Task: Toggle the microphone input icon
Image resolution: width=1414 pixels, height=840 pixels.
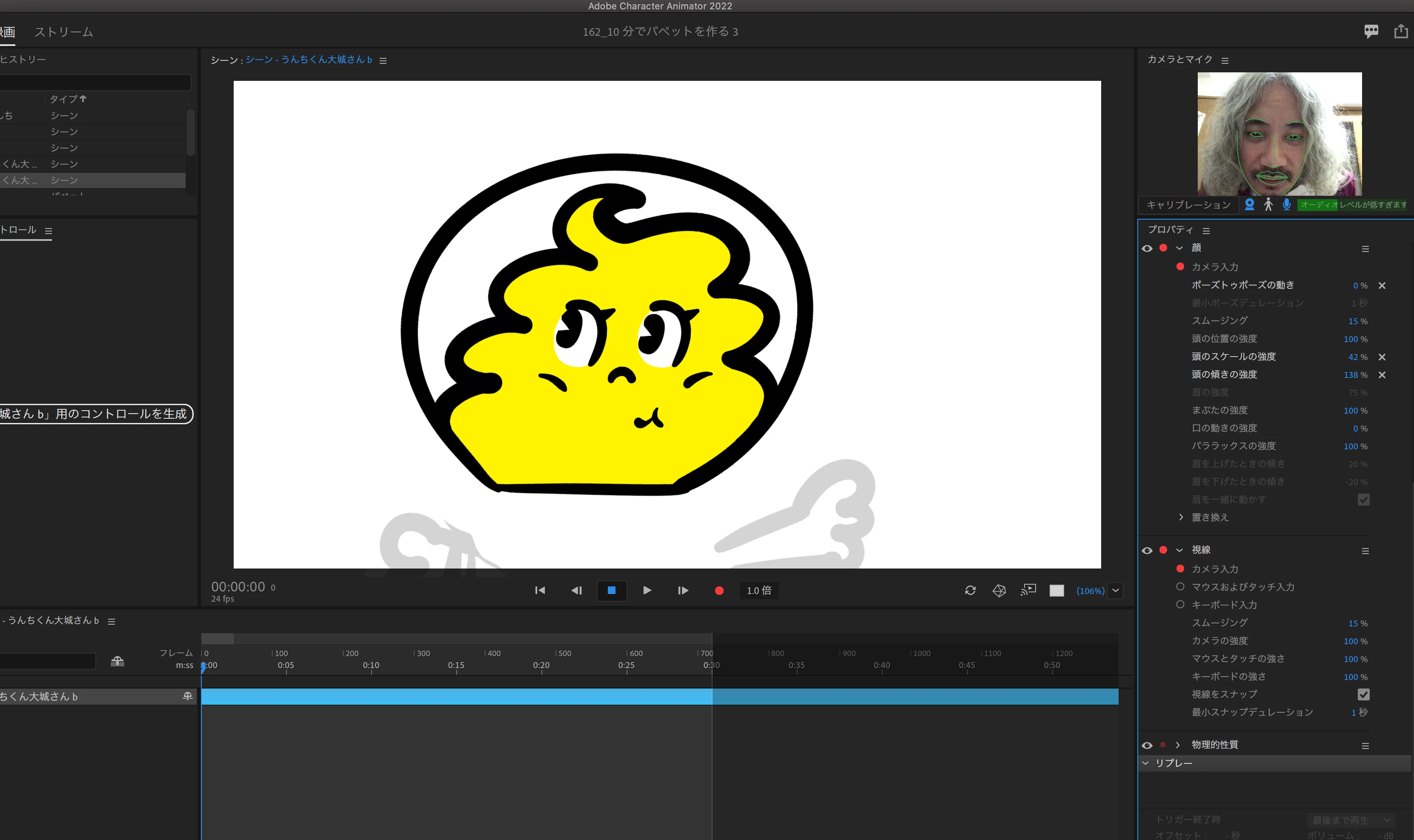Action: (1286, 204)
